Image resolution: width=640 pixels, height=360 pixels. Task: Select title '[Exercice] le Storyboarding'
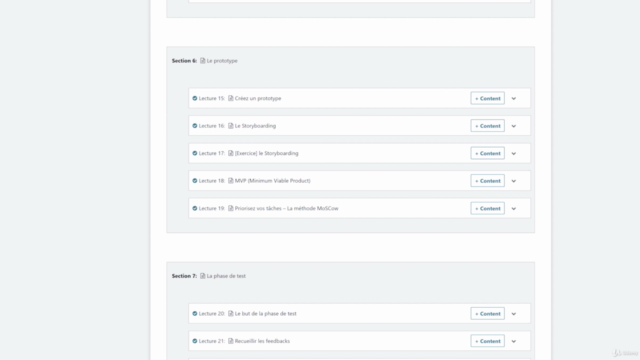coord(267,153)
